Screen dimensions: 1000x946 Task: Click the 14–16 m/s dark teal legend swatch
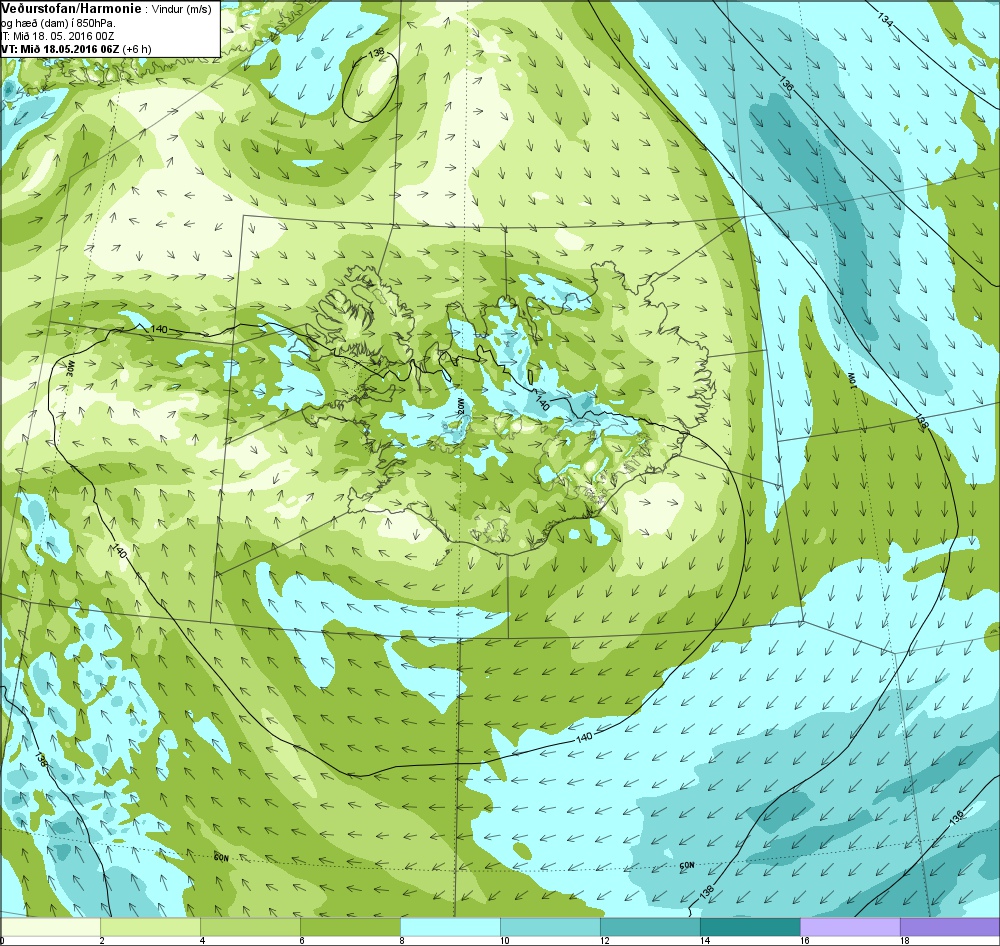click(750, 926)
